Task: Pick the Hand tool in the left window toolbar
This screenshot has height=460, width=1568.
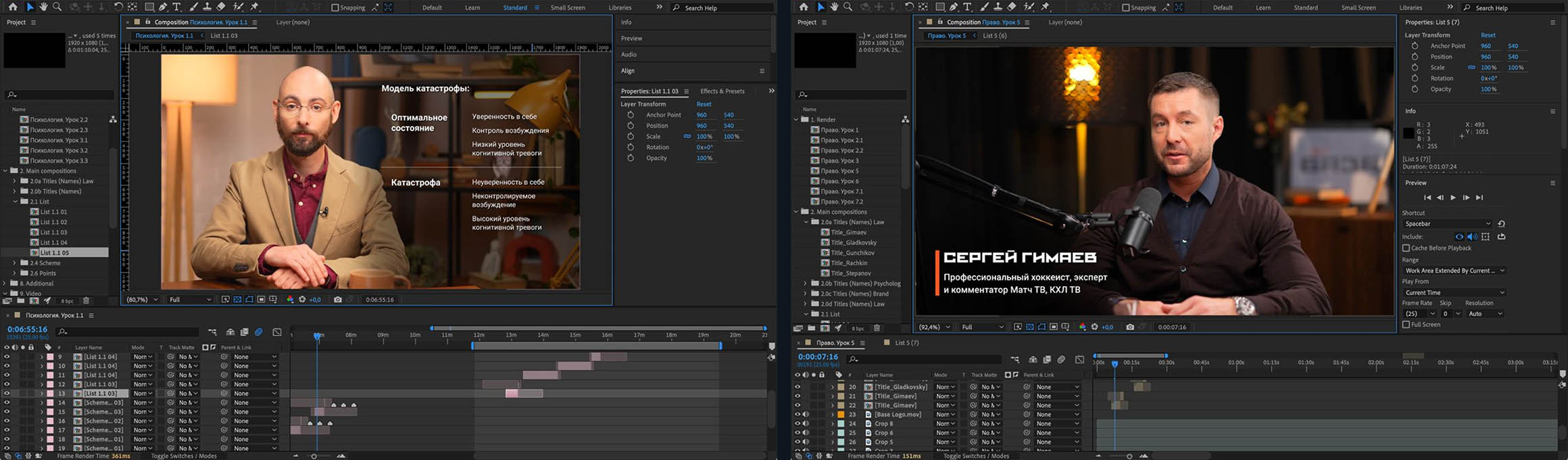Action: (x=44, y=7)
